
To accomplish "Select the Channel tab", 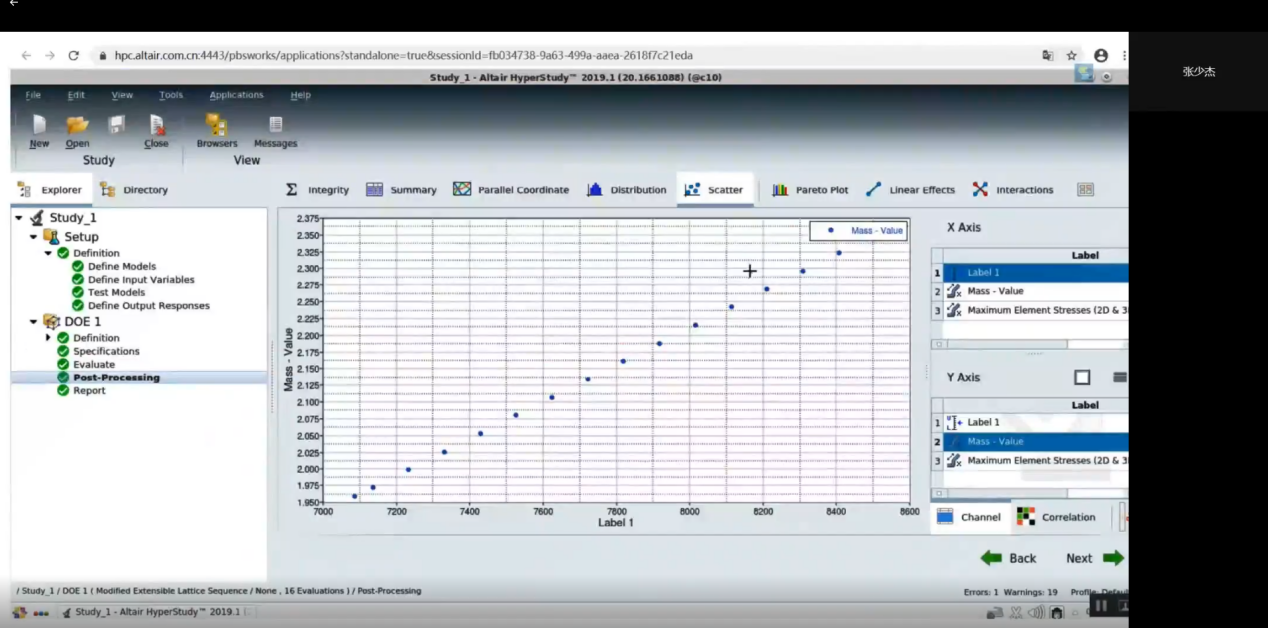I will 969,517.
